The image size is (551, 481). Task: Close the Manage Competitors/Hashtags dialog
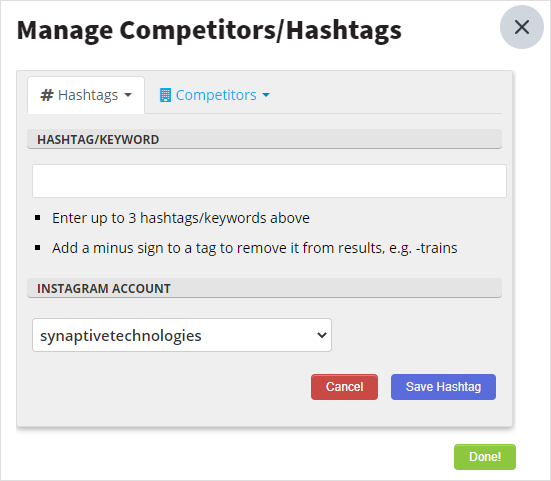(521, 27)
